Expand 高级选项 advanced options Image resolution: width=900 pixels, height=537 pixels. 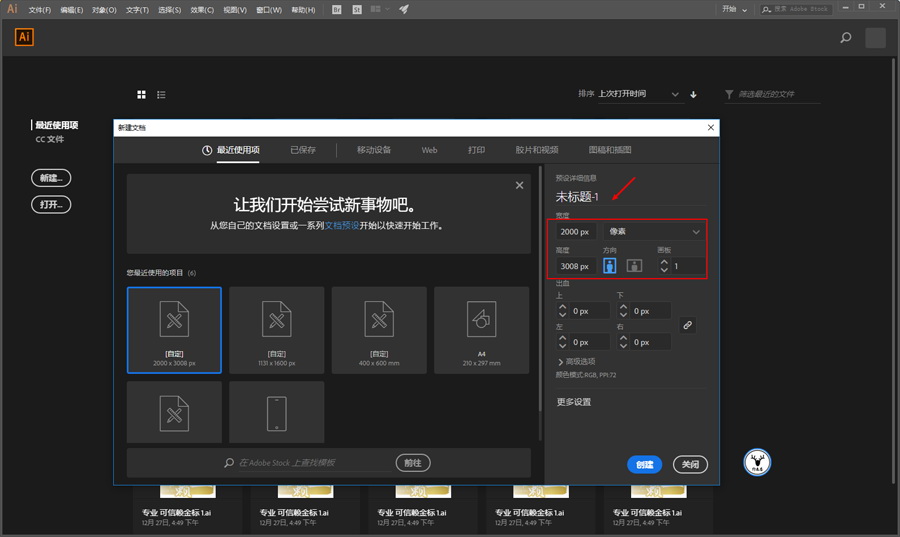point(576,361)
